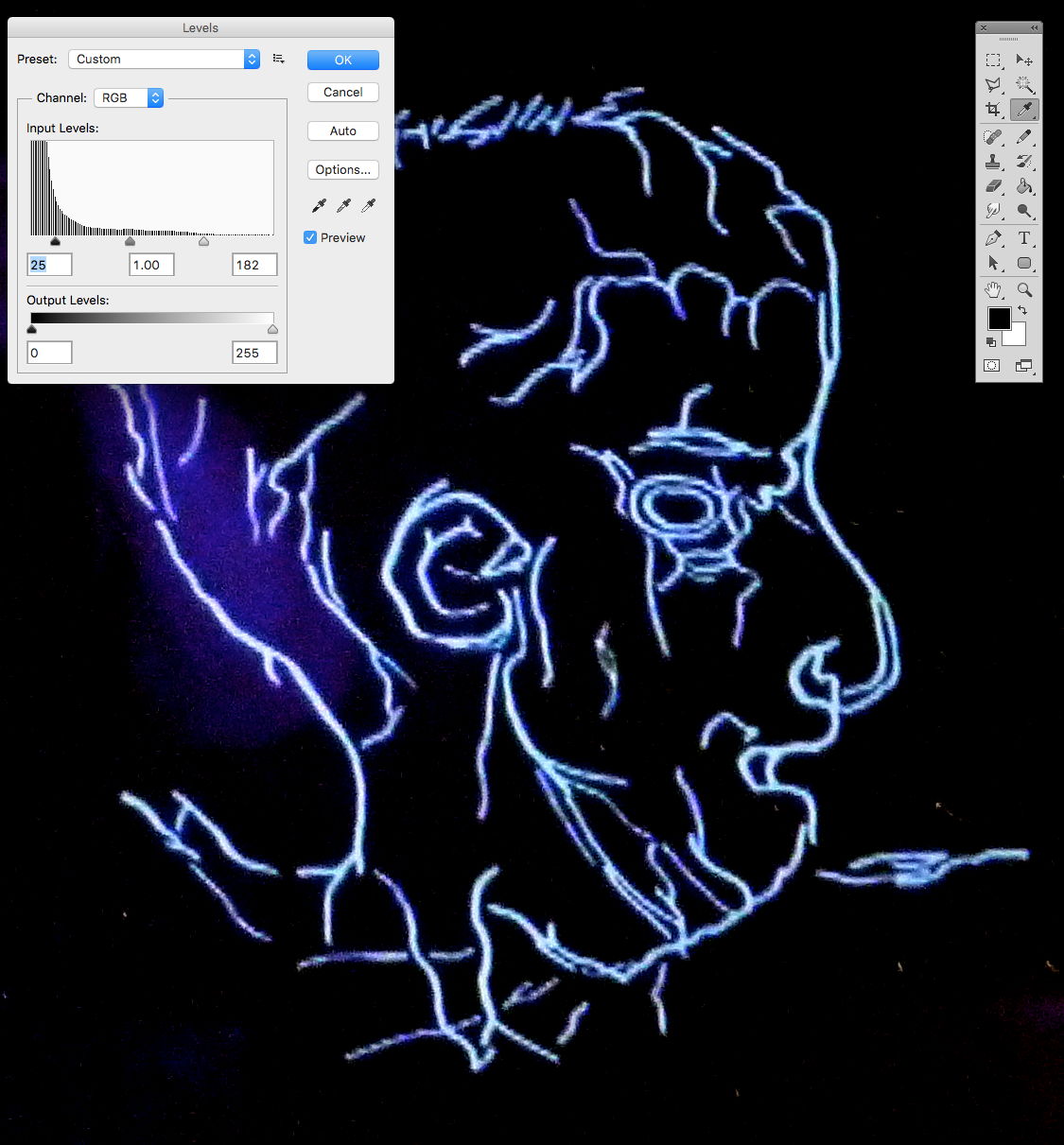Select the Polygonal Lasso tool
This screenshot has width=1064, height=1145.
[993, 85]
